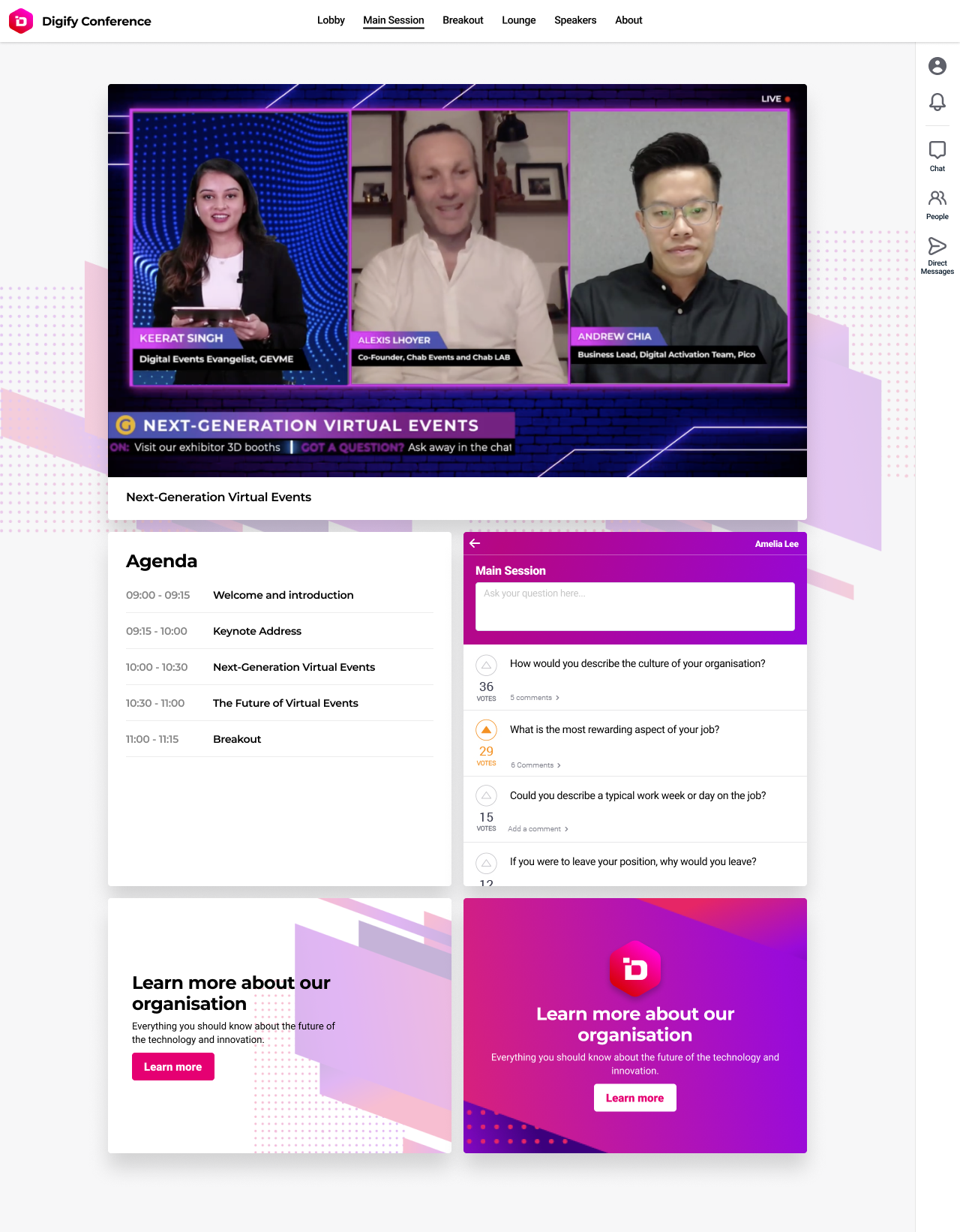The image size is (960, 1232).
Task: Remove upvote on rewarding aspect question
Action: coord(486,730)
